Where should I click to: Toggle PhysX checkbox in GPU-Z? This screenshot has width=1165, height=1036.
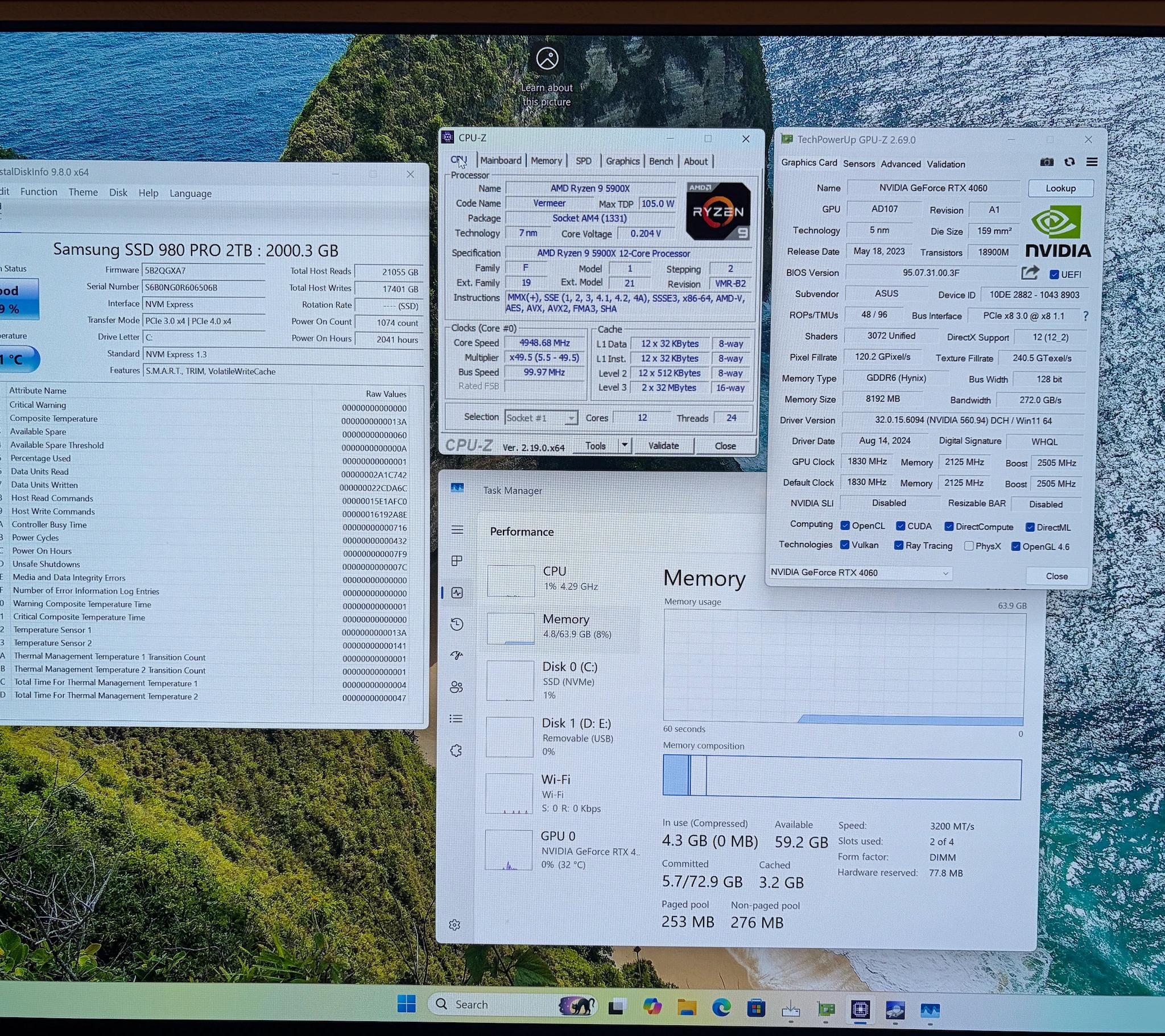pyautogui.click(x=968, y=546)
